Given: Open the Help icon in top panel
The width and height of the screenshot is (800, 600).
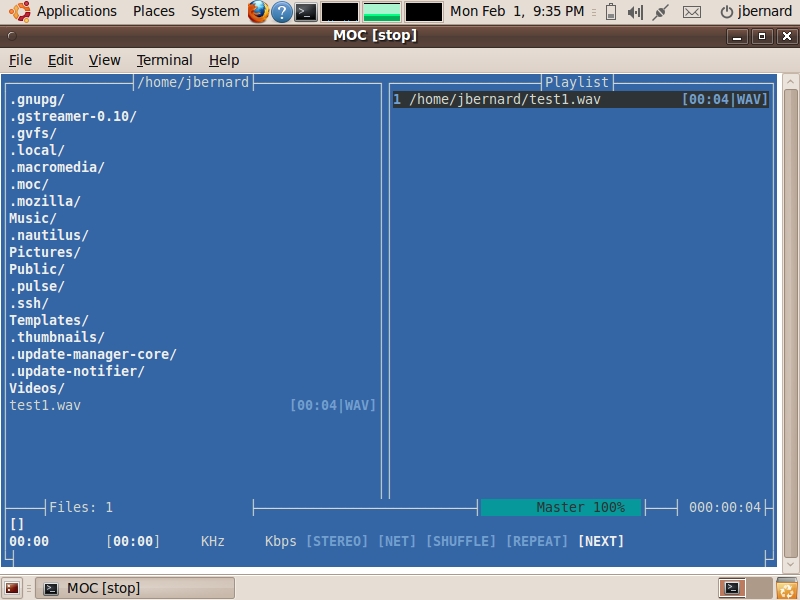Looking at the screenshot, I should click(x=282, y=12).
